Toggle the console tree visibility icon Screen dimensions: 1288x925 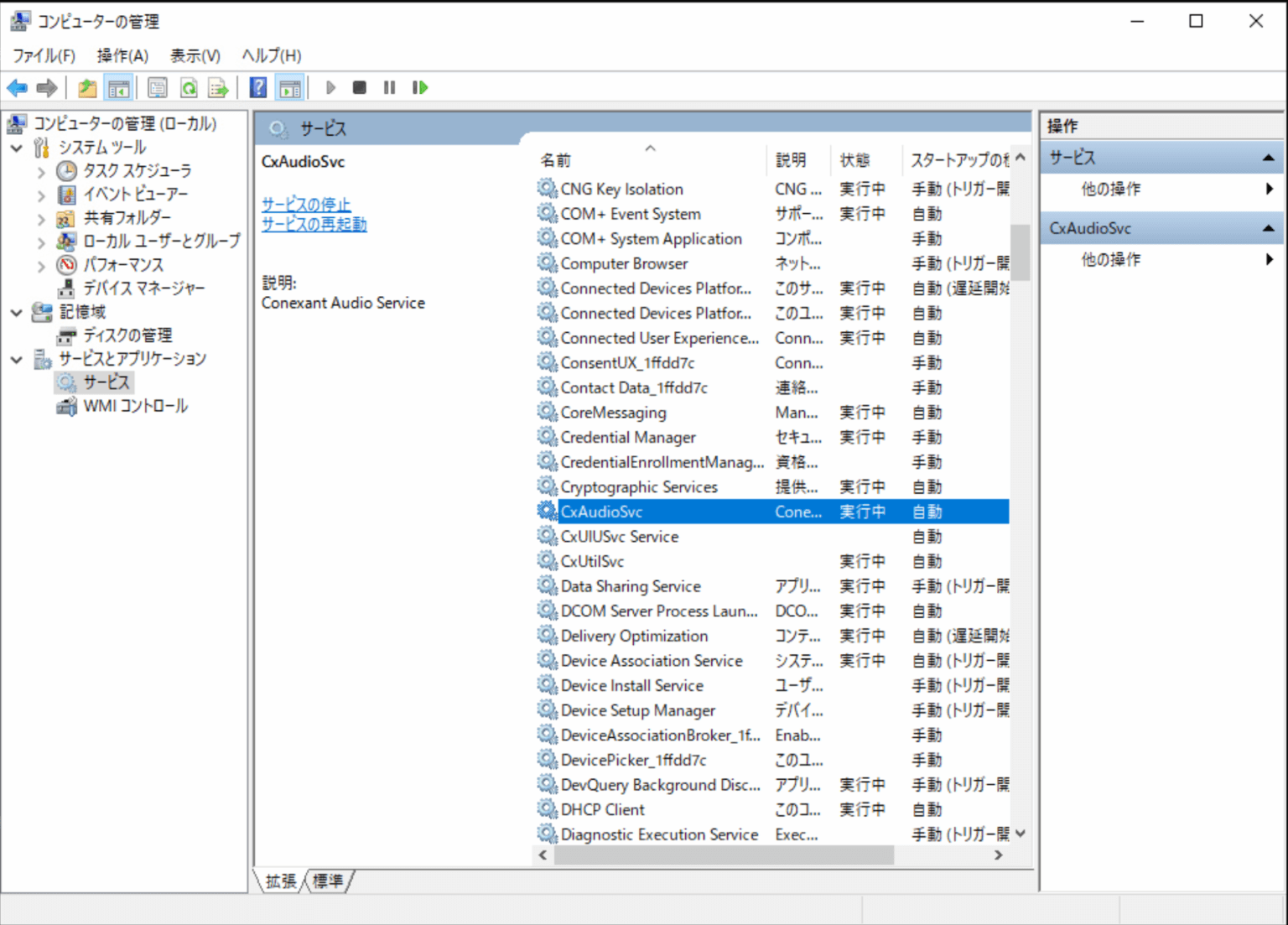[x=118, y=87]
